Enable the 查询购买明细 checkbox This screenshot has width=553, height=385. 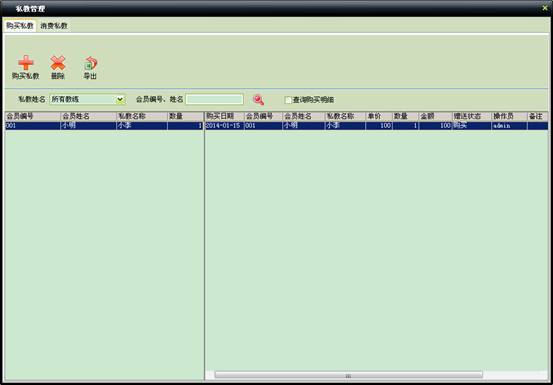coord(288,100)
